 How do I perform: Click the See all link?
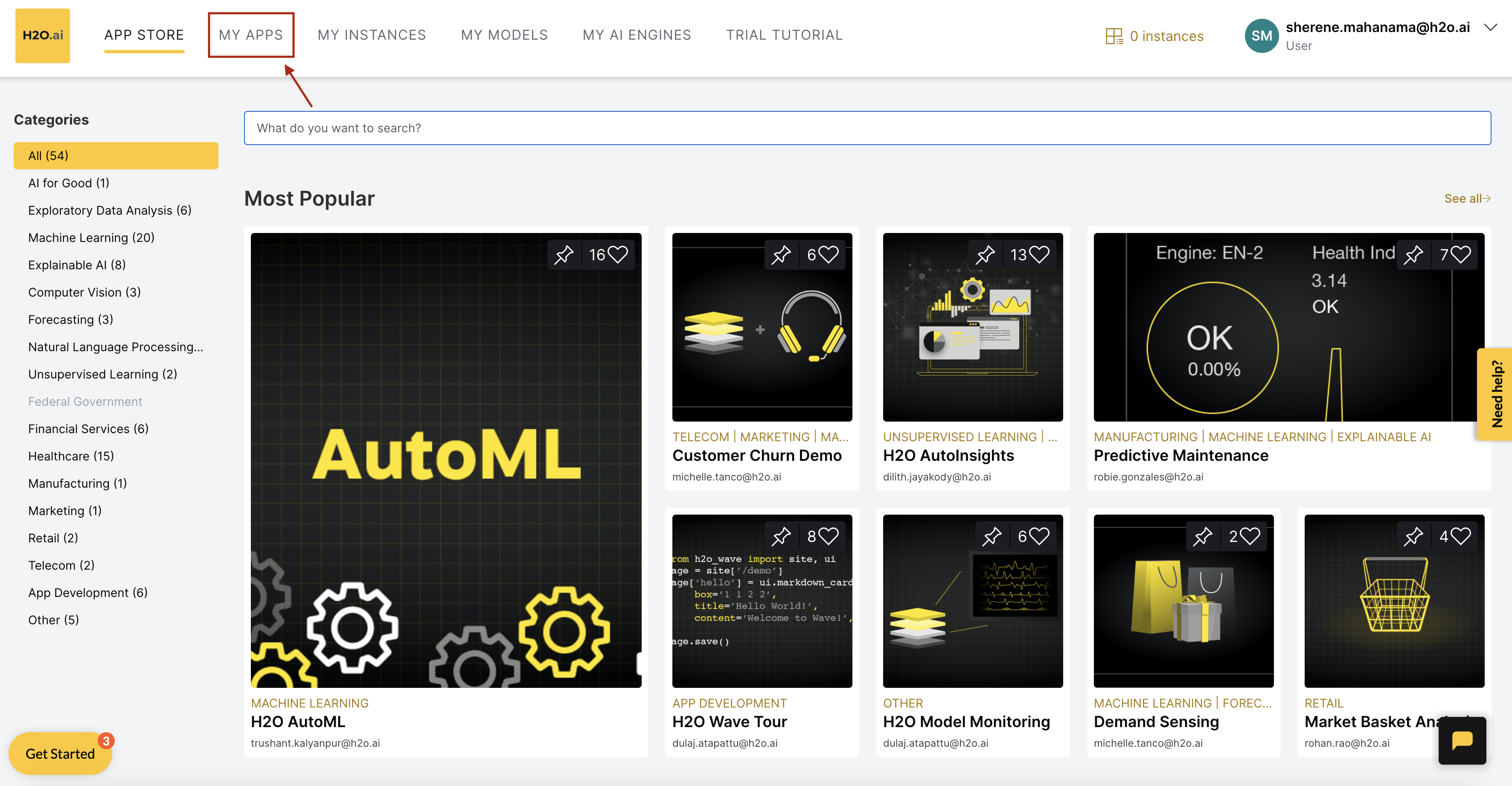pyautogui.click(x=1467, y=198)
